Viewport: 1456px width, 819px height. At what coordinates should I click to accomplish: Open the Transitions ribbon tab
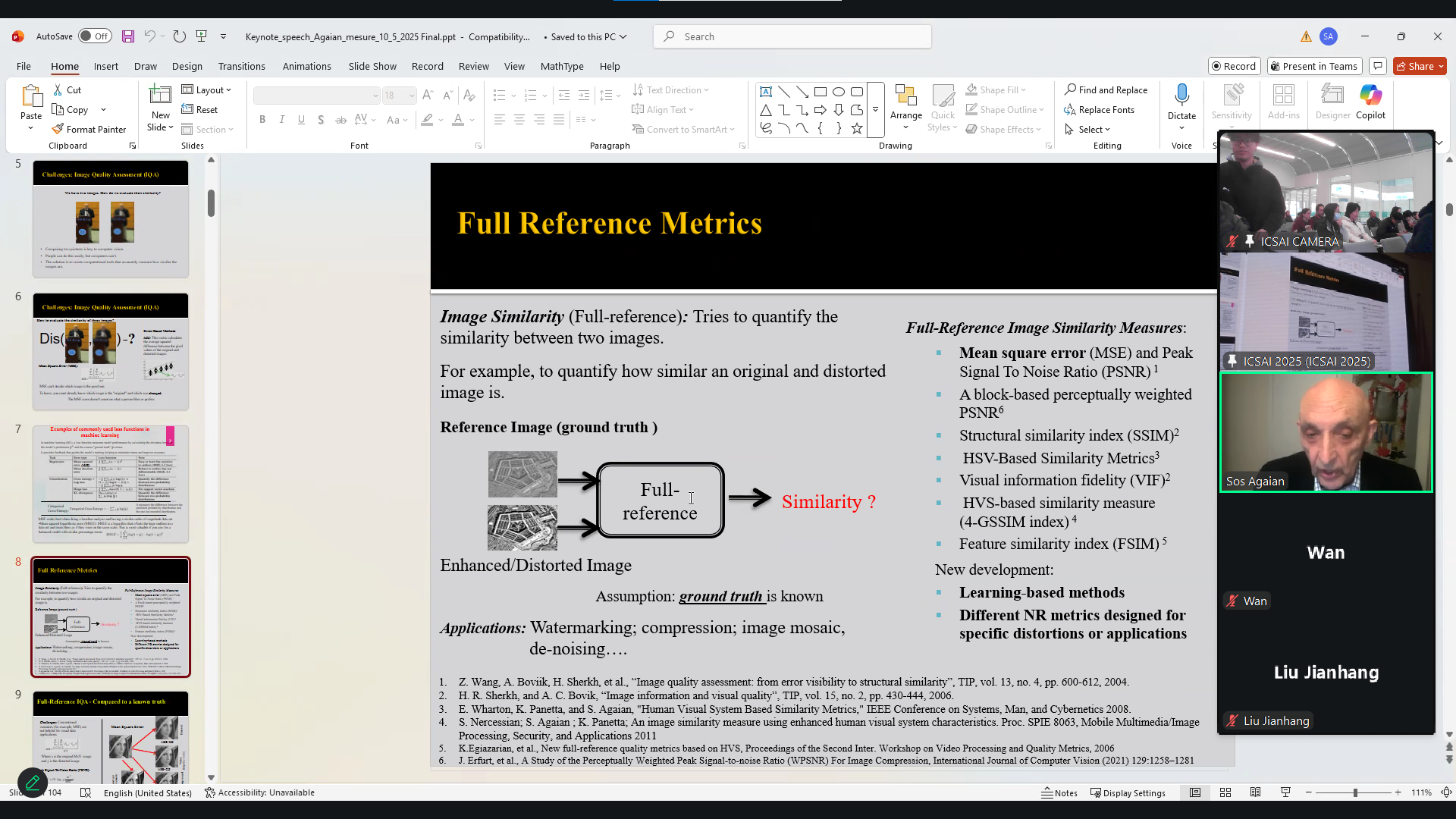(241, 66)
